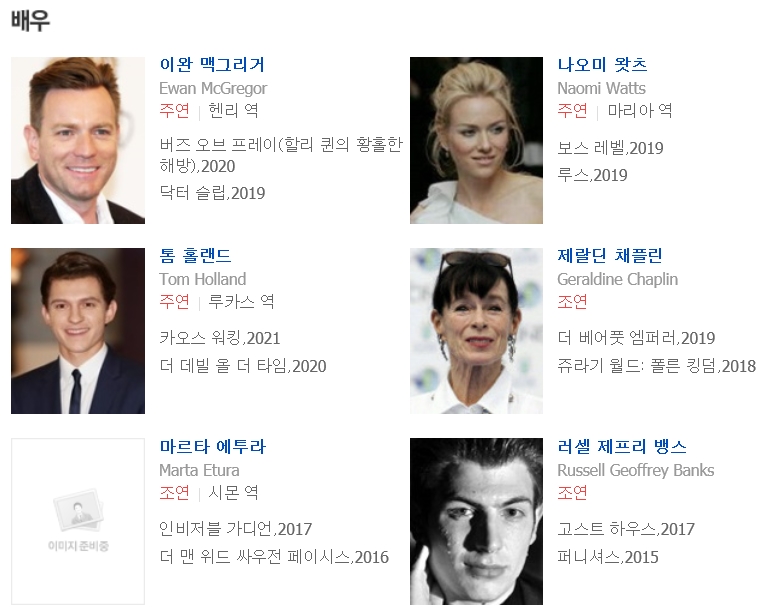783x609 pixels.
Task: Click Marta Etura's placeholder image
Action: point(78,522)
